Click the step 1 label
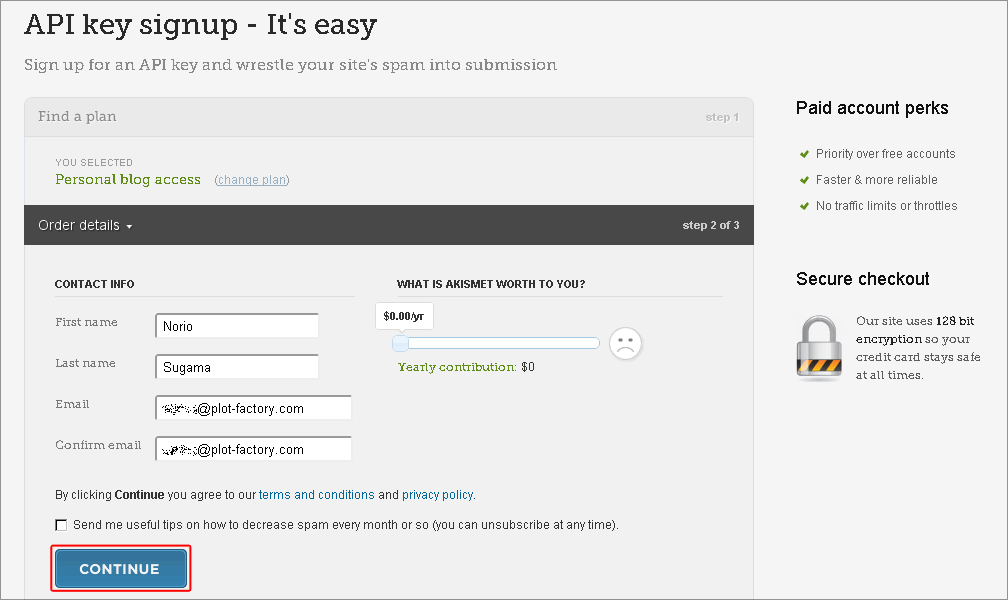This screenshot has height=600, width=1008. (x=722, y=117)
